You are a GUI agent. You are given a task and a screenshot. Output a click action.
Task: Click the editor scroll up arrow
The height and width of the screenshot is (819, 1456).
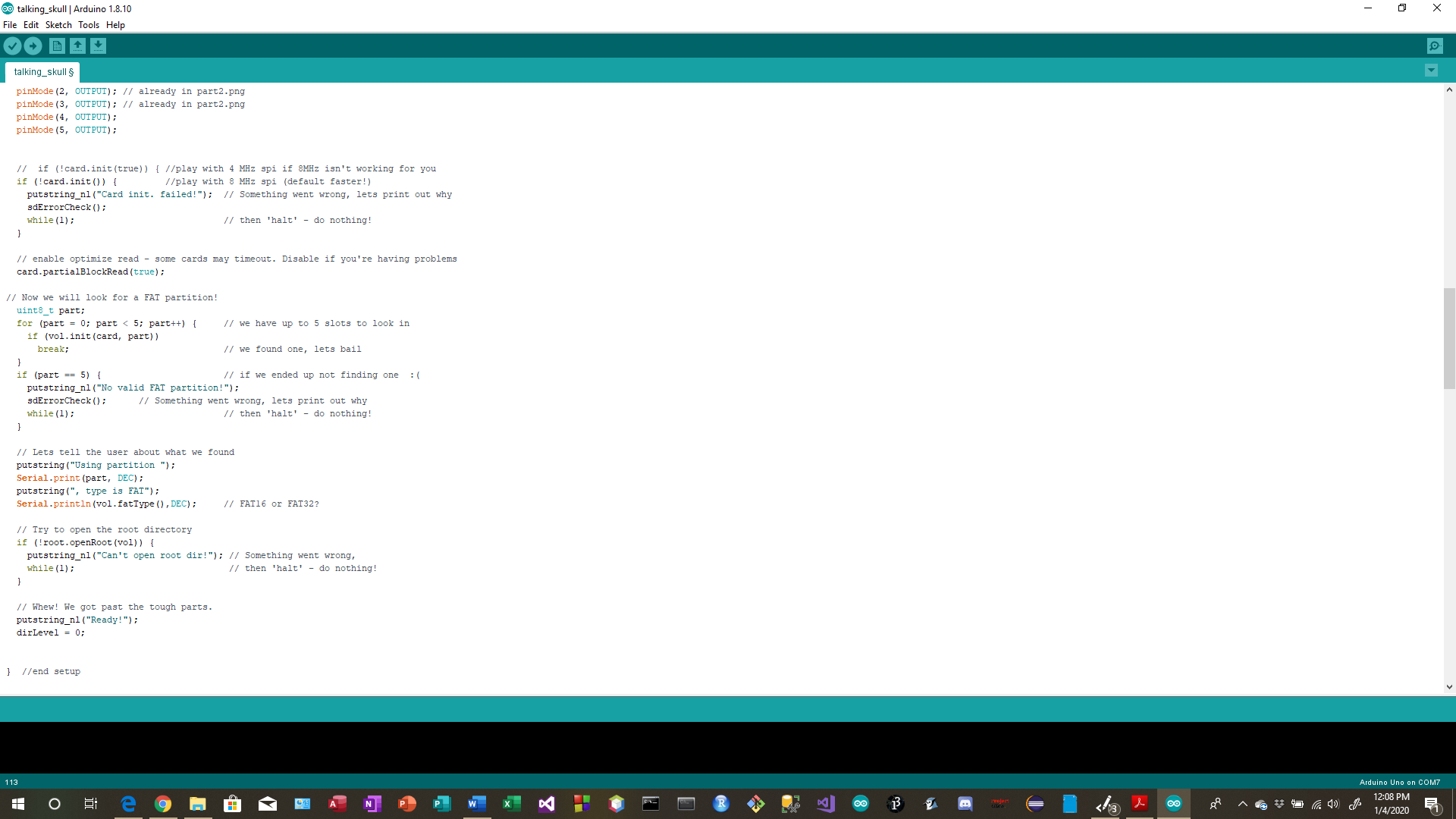coord(1449,90)
